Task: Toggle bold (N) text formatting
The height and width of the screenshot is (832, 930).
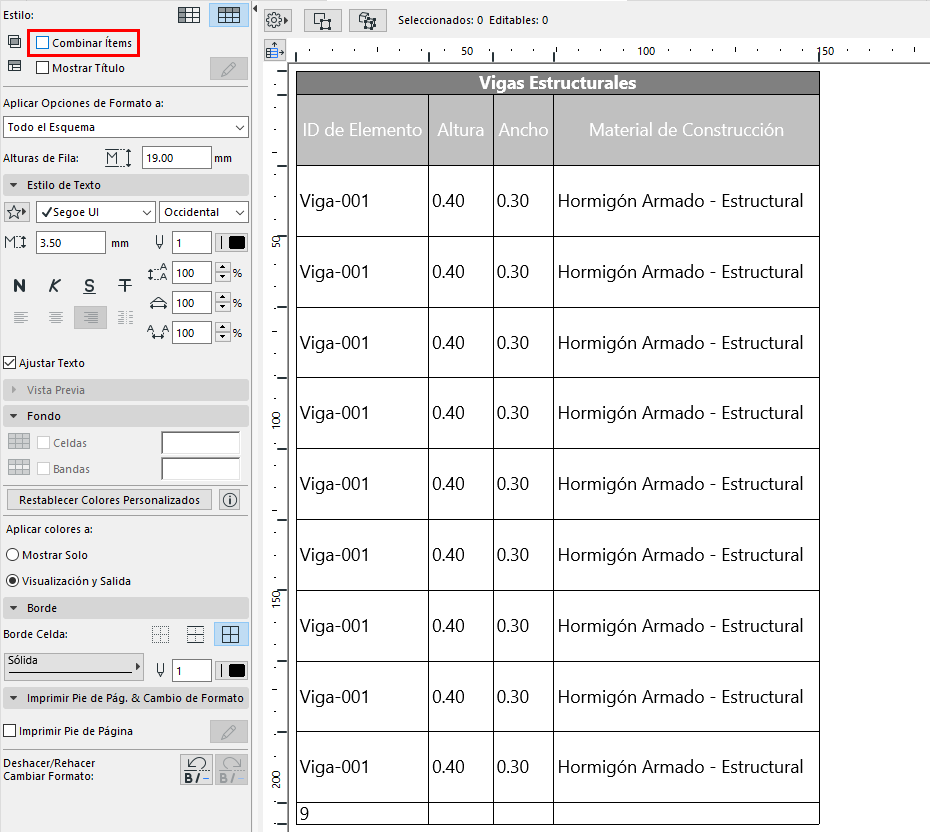Action: [x=20, y=286]
